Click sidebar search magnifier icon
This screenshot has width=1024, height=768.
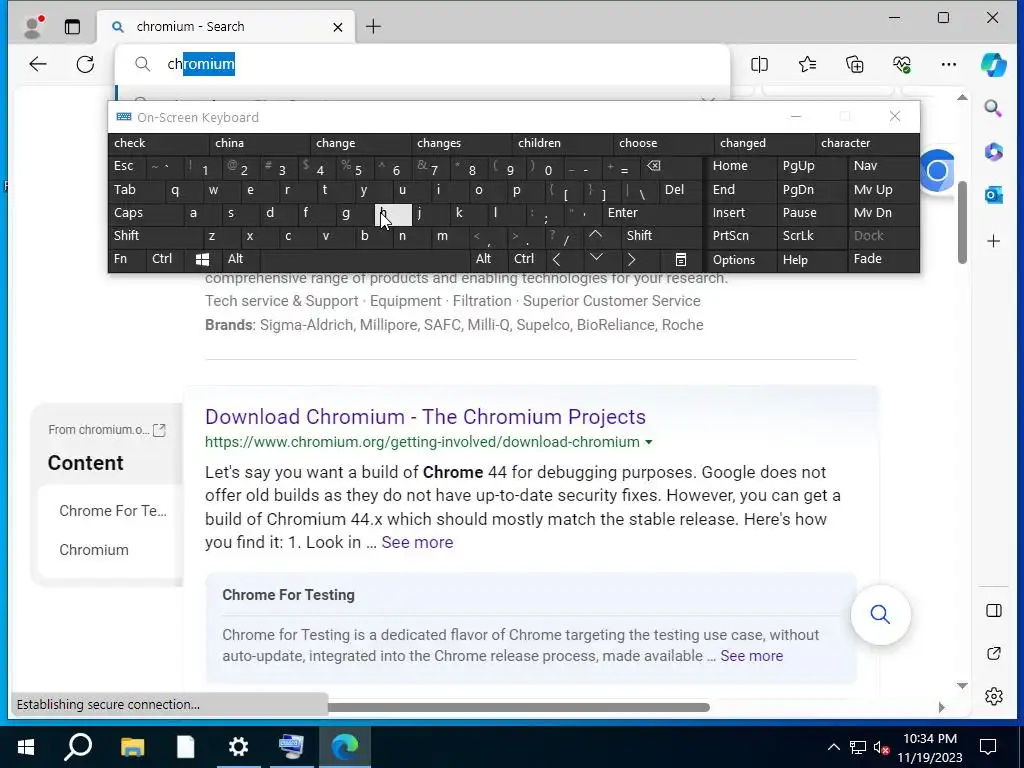tap(993, 108)
